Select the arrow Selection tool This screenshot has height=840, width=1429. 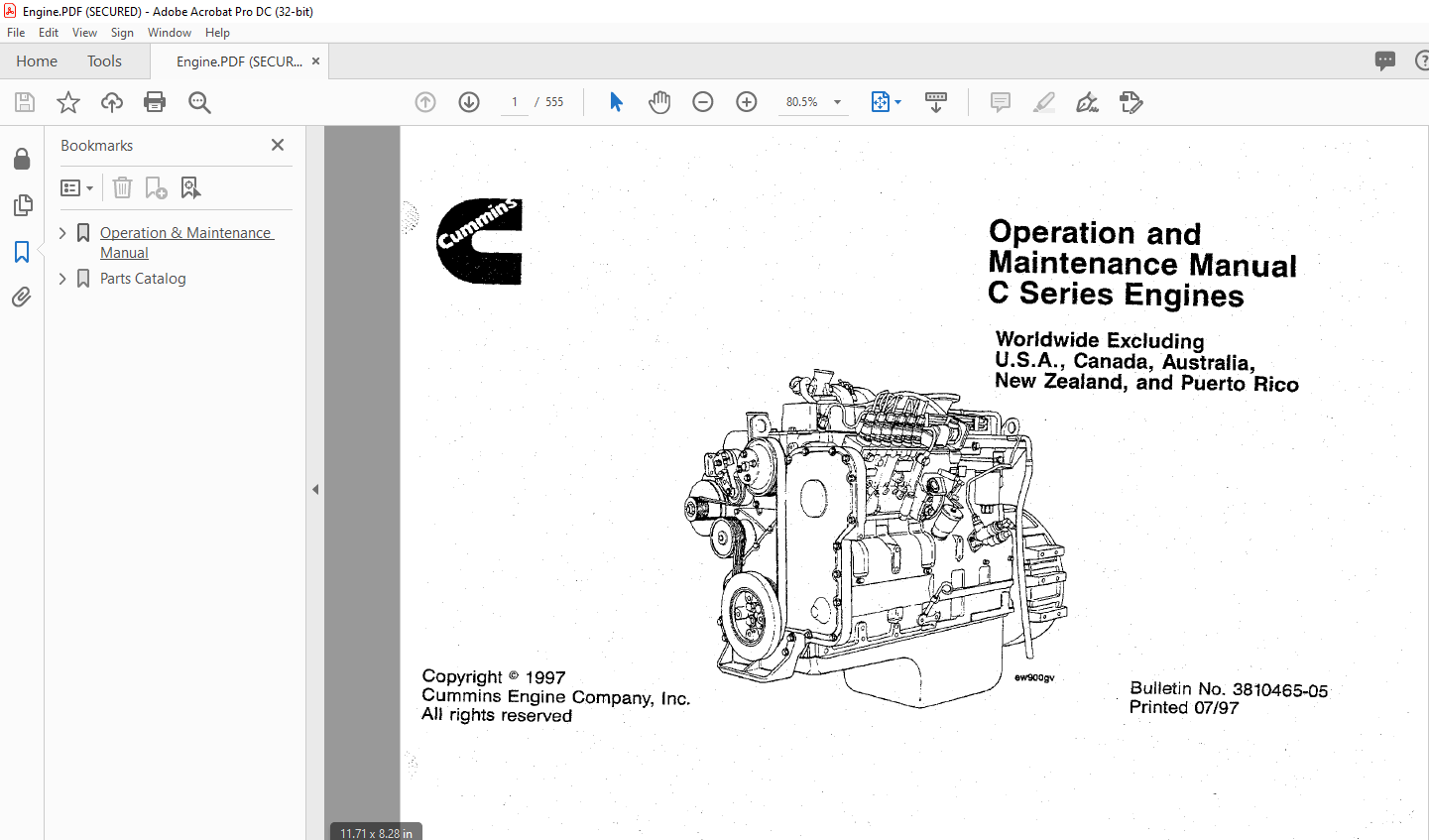point(616,102)
